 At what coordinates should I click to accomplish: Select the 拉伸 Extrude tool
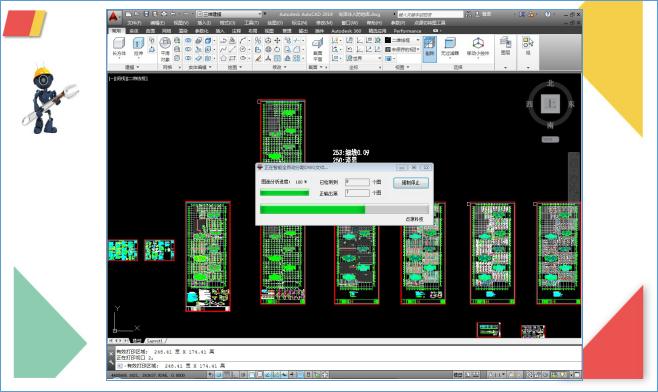coord(138,46)
